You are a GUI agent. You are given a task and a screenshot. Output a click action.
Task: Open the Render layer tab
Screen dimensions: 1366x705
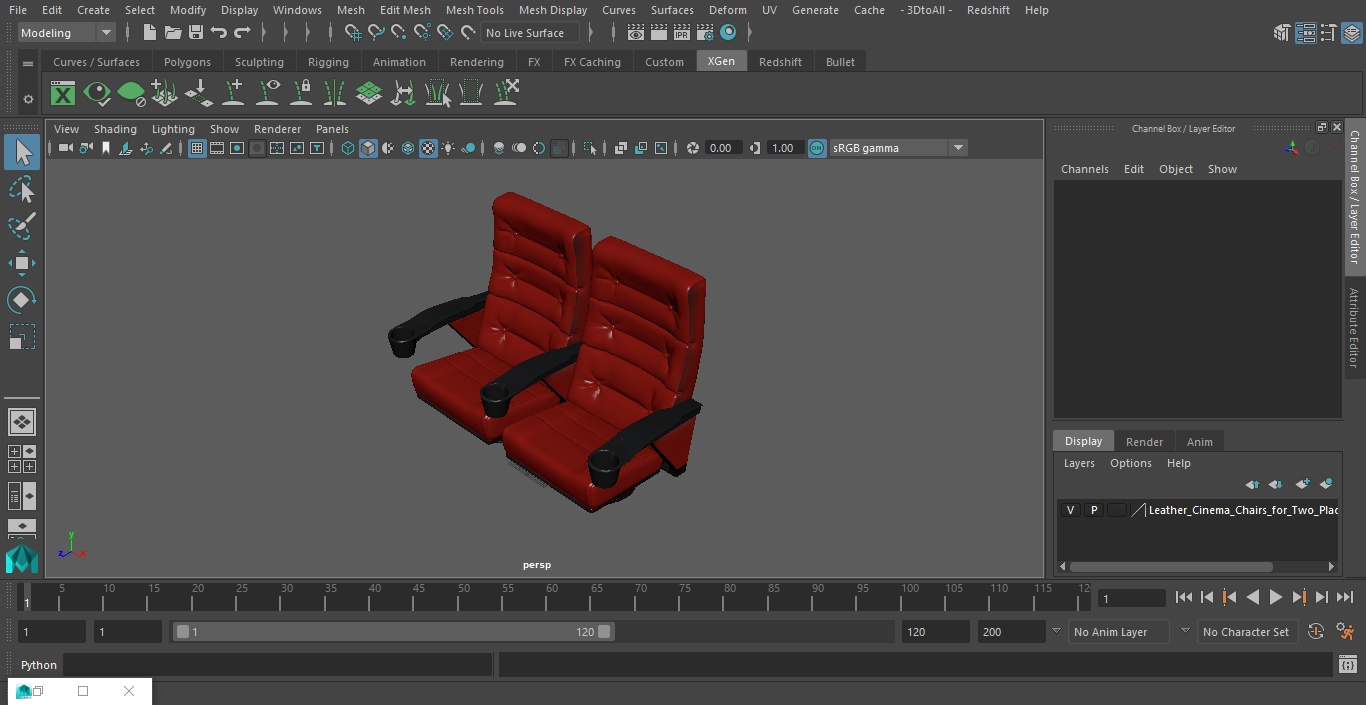pyautogui.click(x=1144, y=441)
